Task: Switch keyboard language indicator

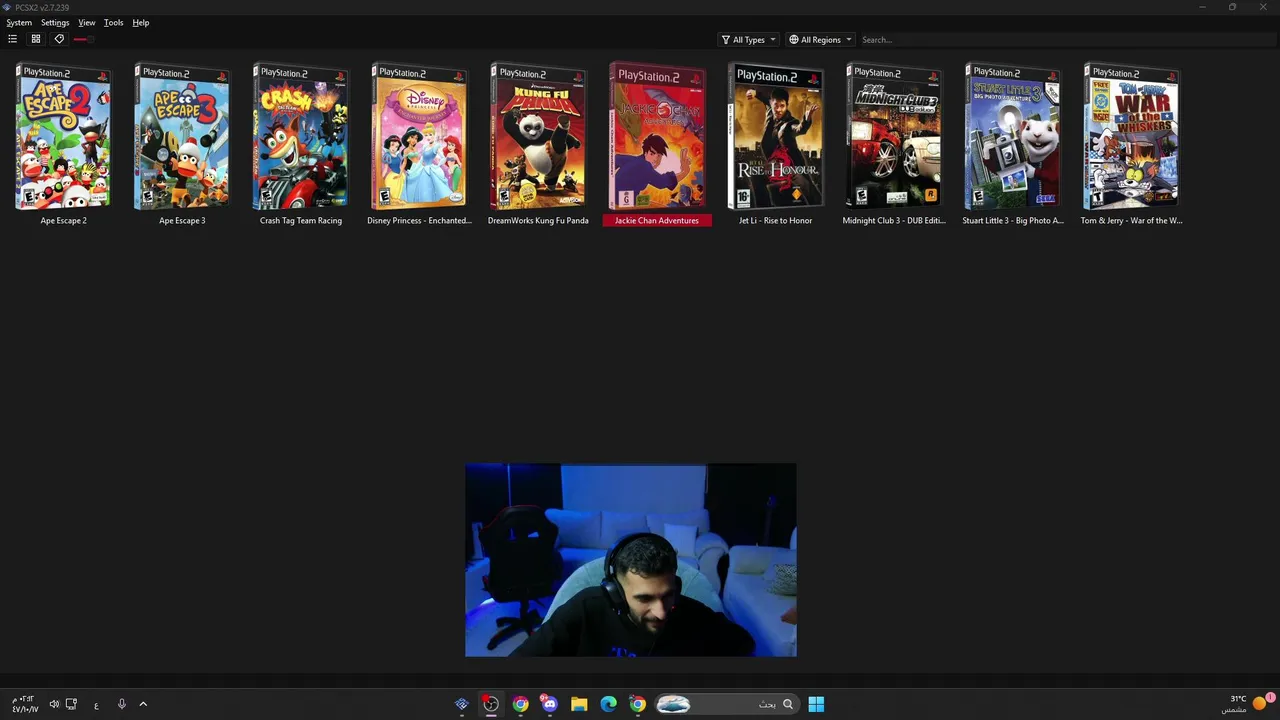Action: [x=96, y=705]
